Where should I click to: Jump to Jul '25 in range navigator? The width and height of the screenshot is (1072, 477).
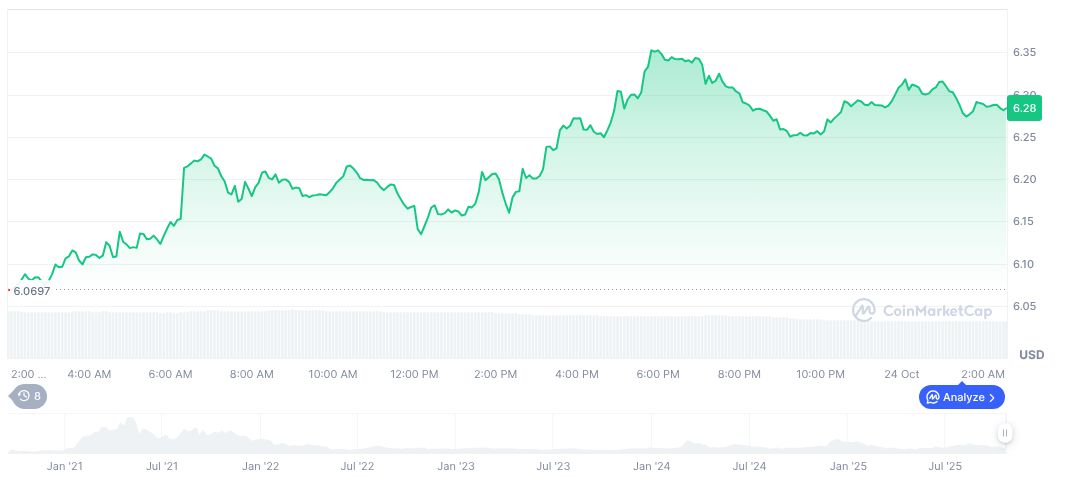tap(945, 466)
